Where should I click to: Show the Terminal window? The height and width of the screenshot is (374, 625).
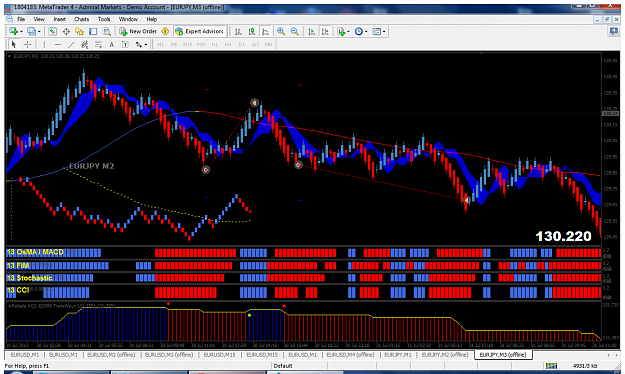pyautogui.click(x=93, y=31)
